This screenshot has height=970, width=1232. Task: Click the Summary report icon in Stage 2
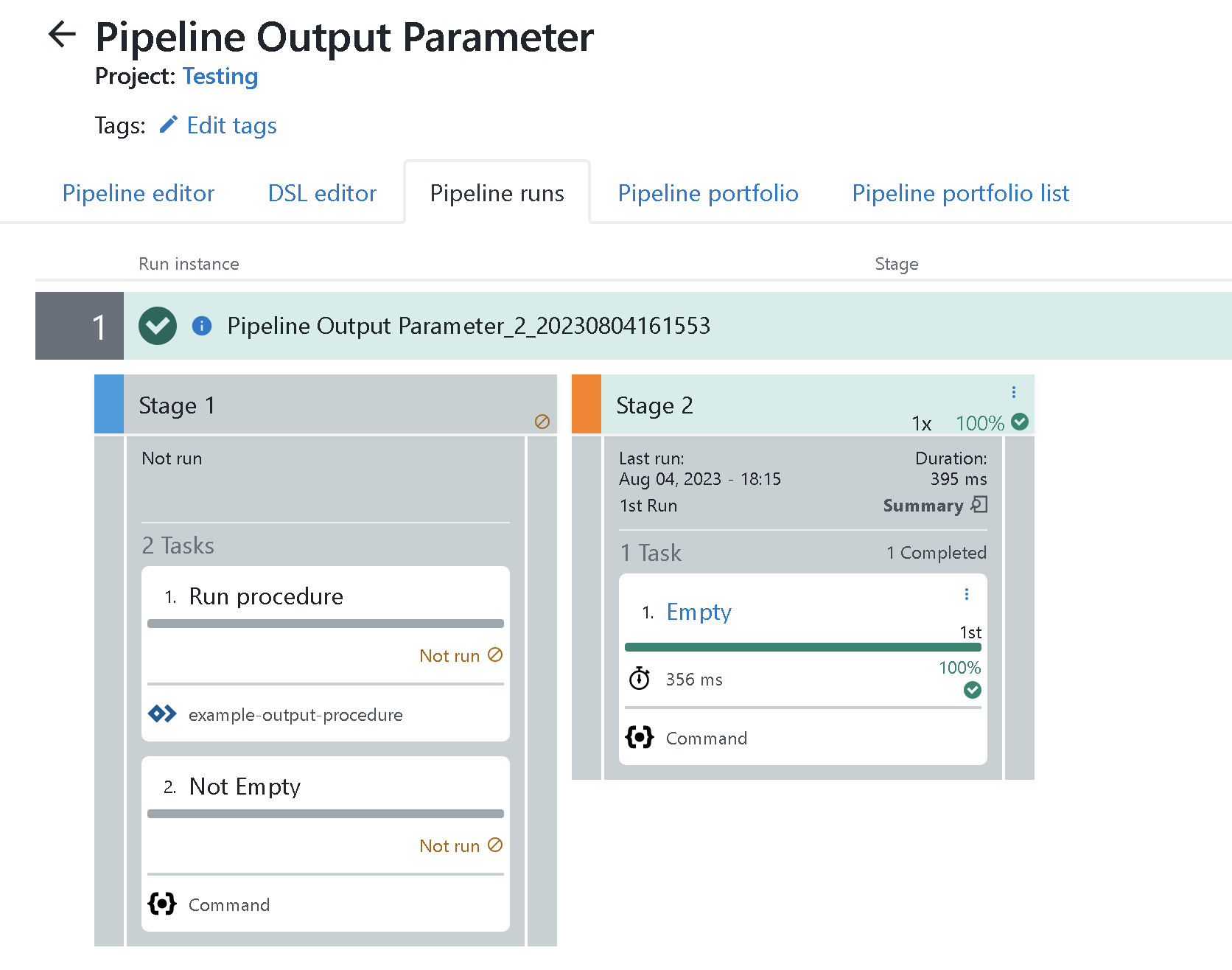point(979,505)
